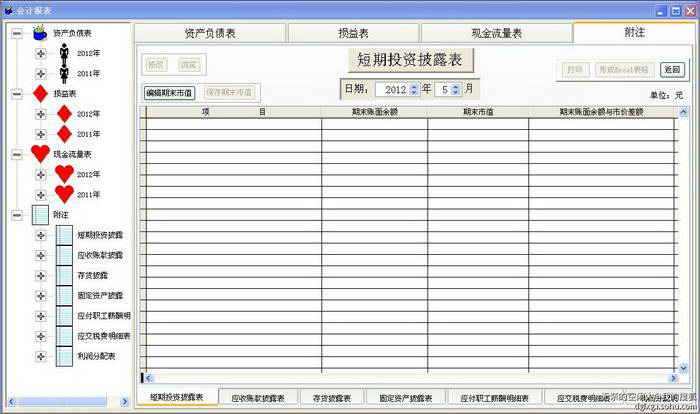Collapse the 附注 tree node
The height and width of the screenshot is (414, 700).
click(16, 215)
